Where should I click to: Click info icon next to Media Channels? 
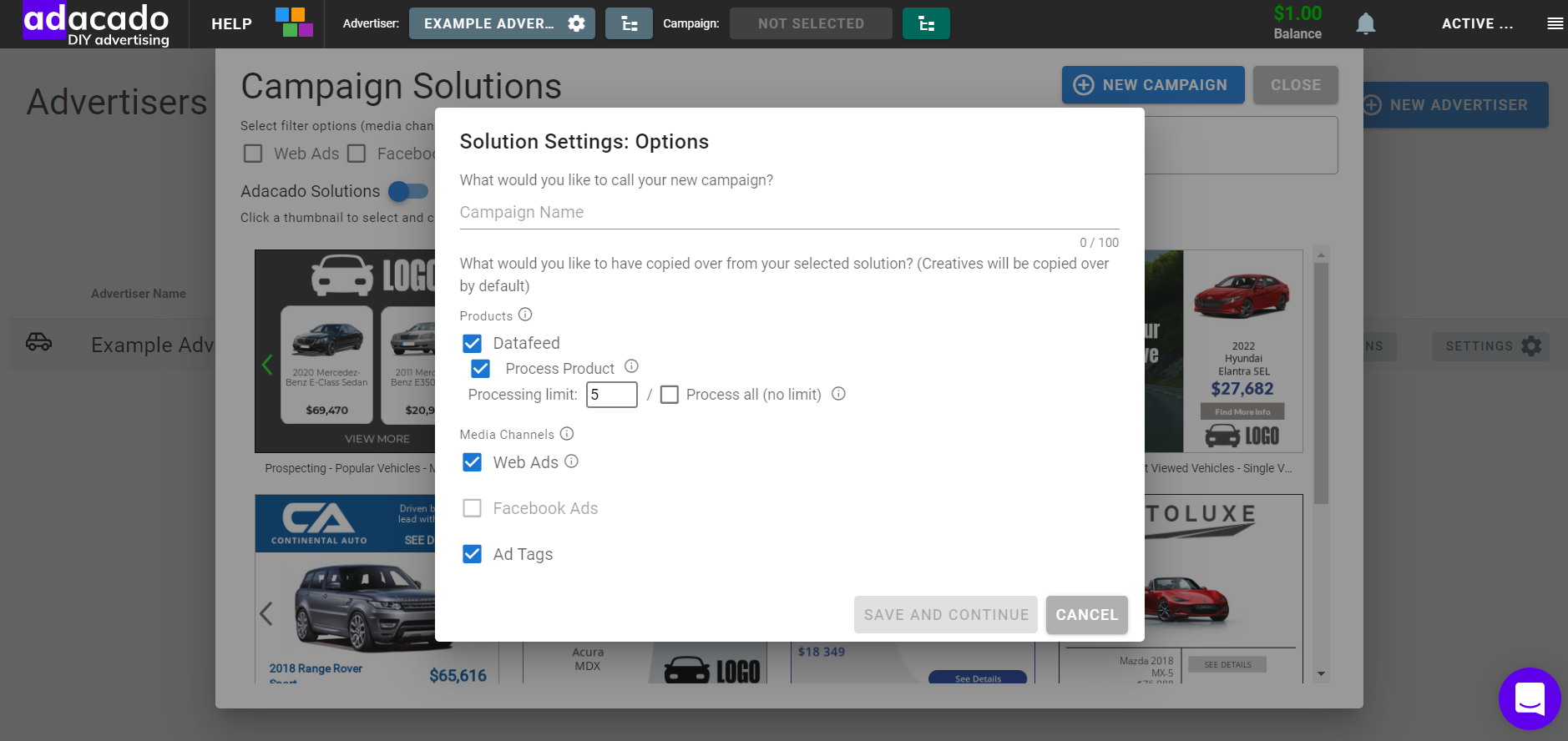tap(567, 433)
